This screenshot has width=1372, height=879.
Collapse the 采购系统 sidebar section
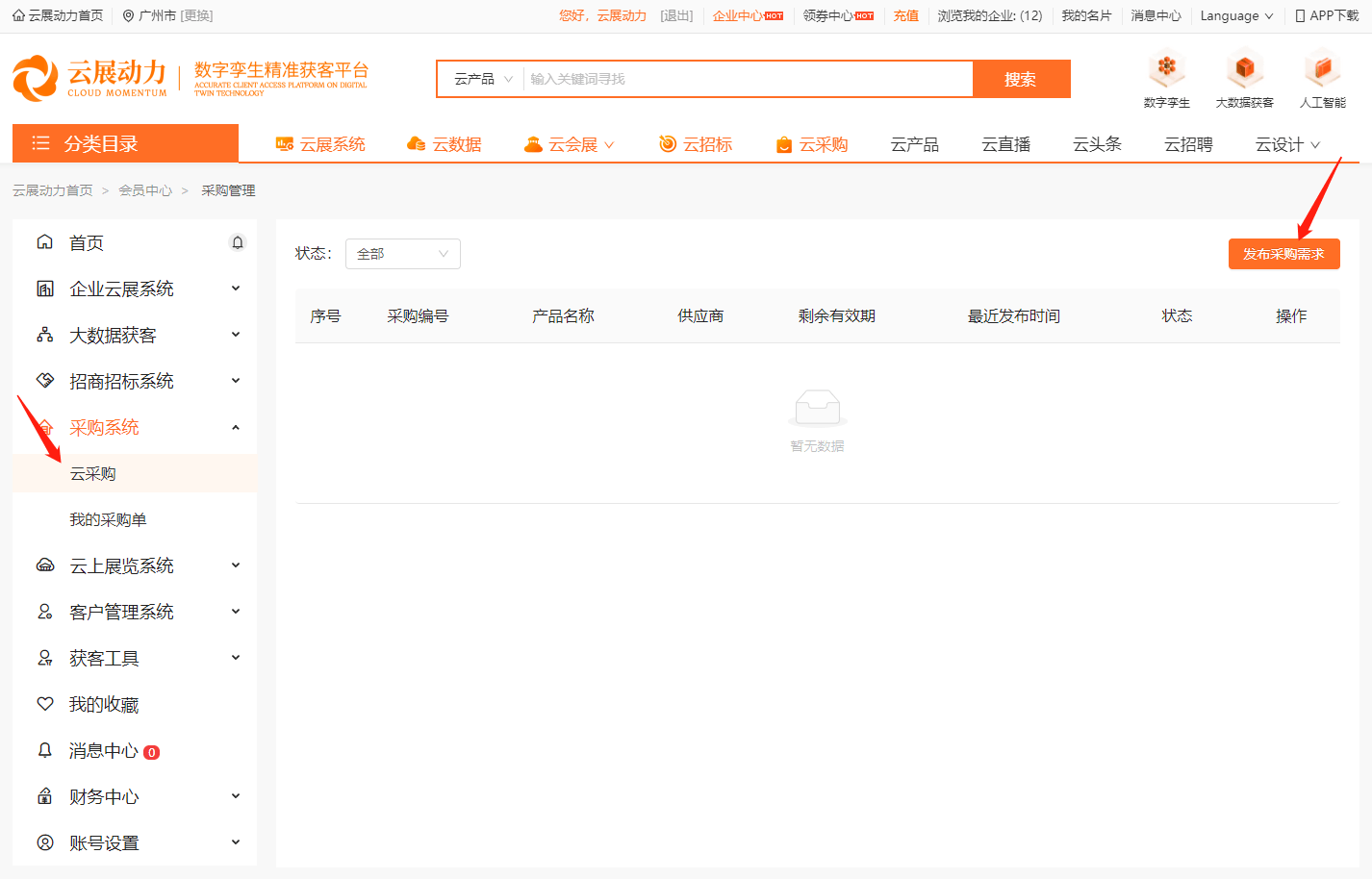coord(235,426)
